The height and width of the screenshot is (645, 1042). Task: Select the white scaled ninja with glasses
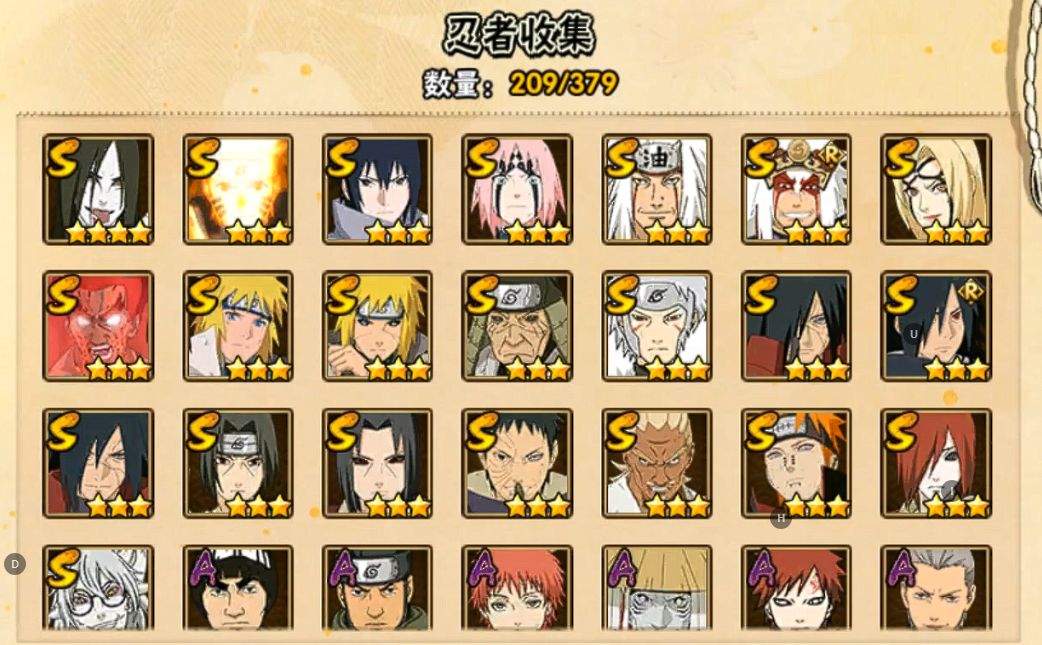[x=98, y=588]
